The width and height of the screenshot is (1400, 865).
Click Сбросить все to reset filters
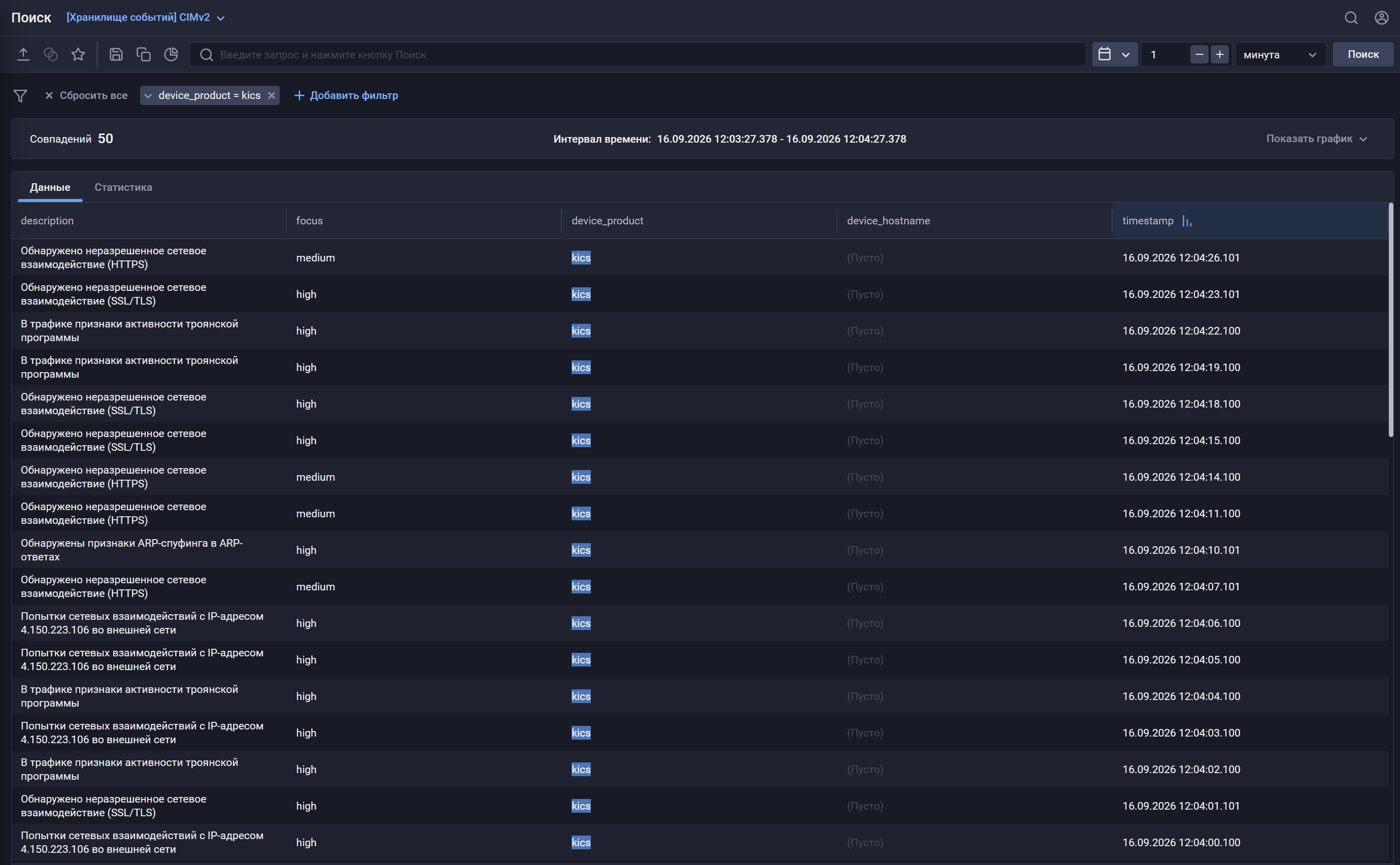click(x=86, y=95)
